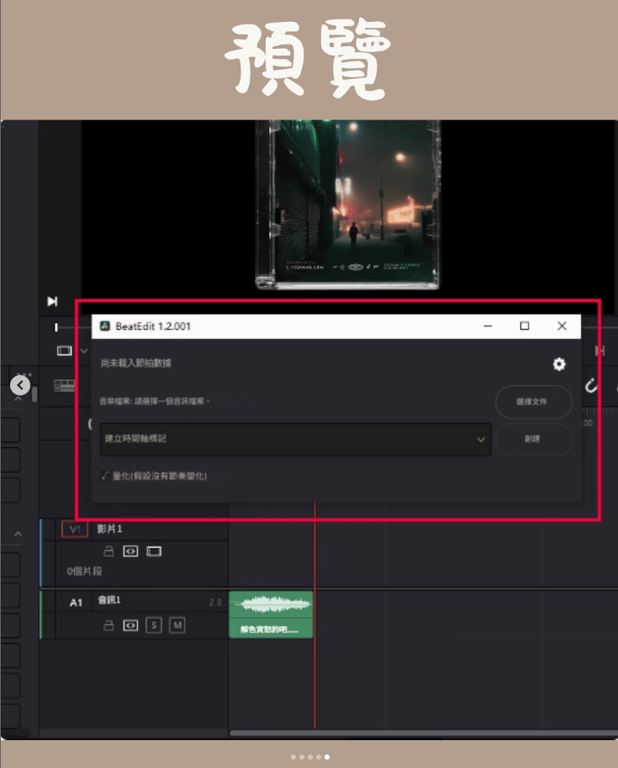Image resolution: width=618 pixels, height=768 pixels.
Task: Maximize the BeatEdit window
Action: (x=524, y=326)
